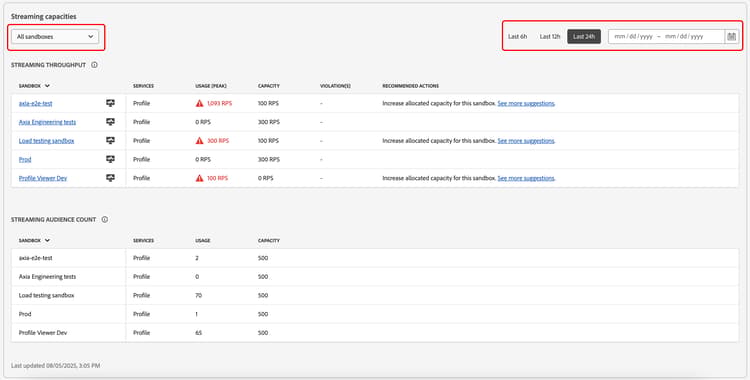Click the Services header in Streaming Throughput table
Viewport: 750px width, 380px height.
143,86
